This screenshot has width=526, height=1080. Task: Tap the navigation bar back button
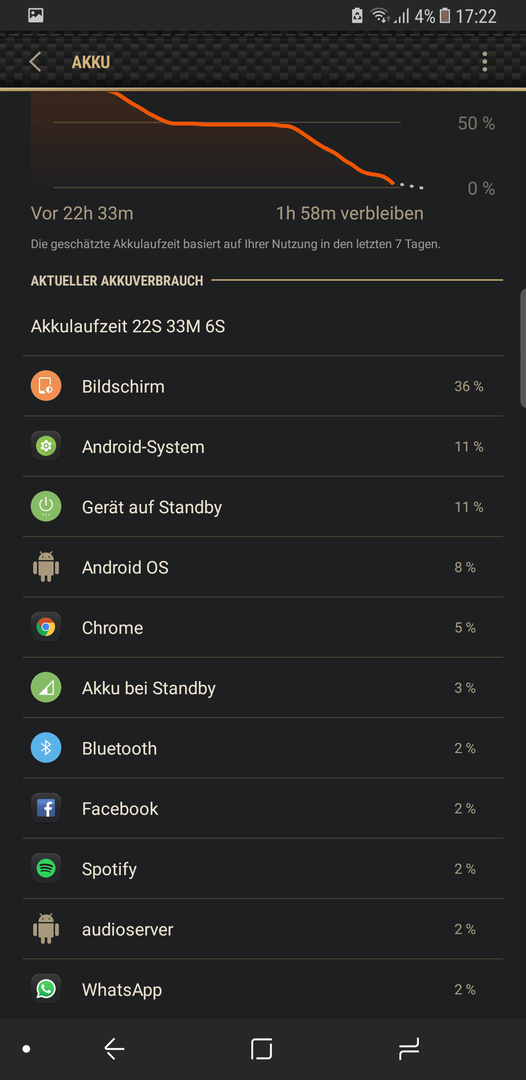pos(114,1049)
